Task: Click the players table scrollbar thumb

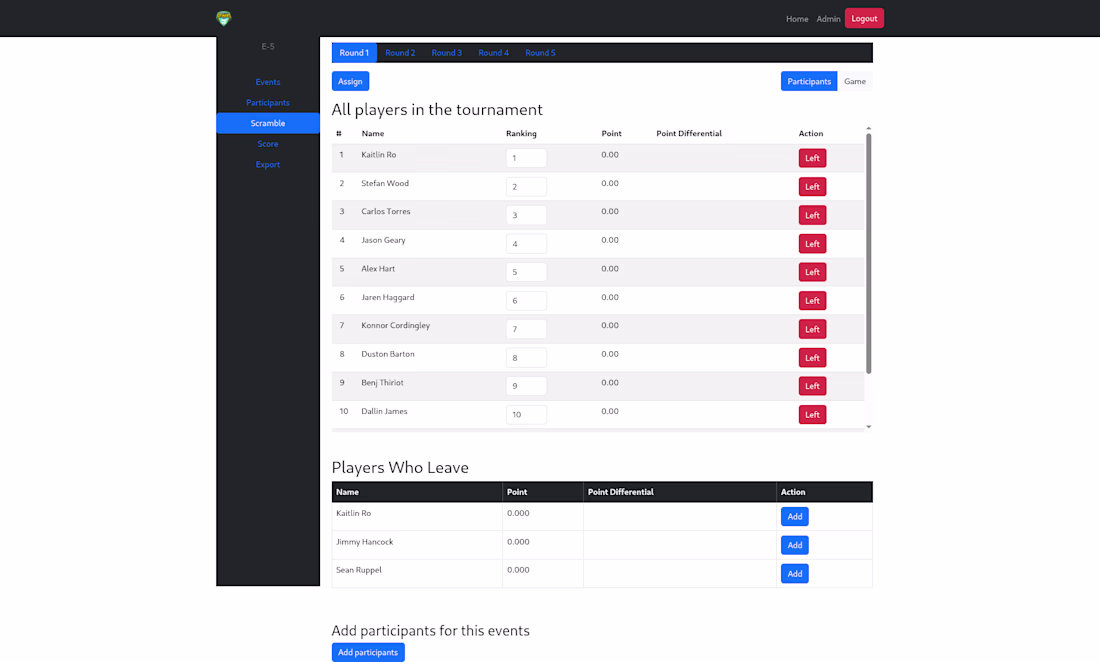Action: 868,253
